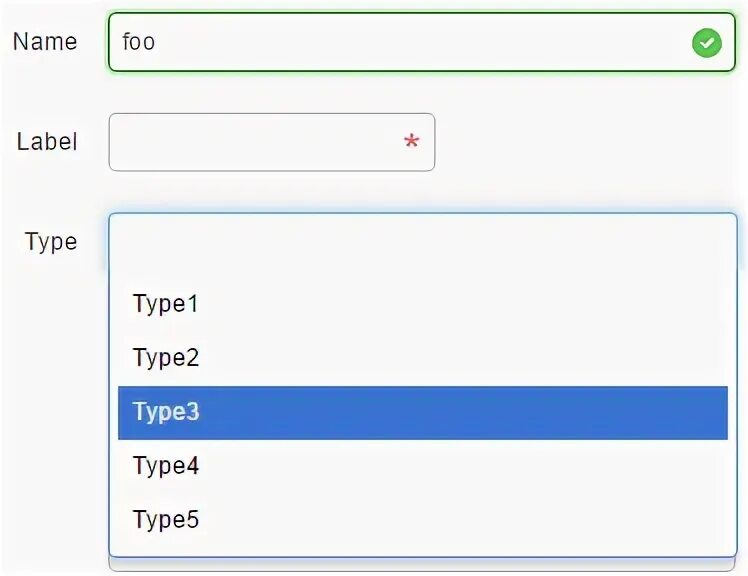The width and height of the screenshot is (748, 576).
Task: Click the partially hidden field below the dropdown
Action: (x=422, y=565)
